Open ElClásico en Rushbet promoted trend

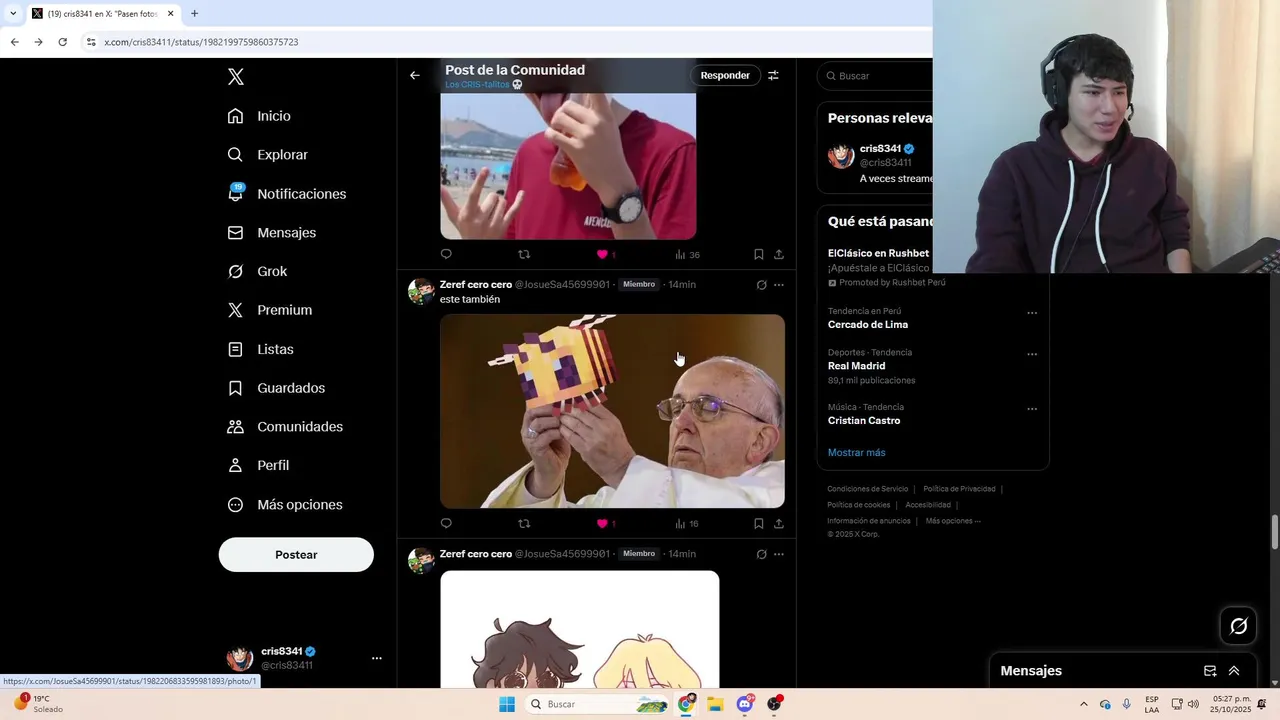878,254
